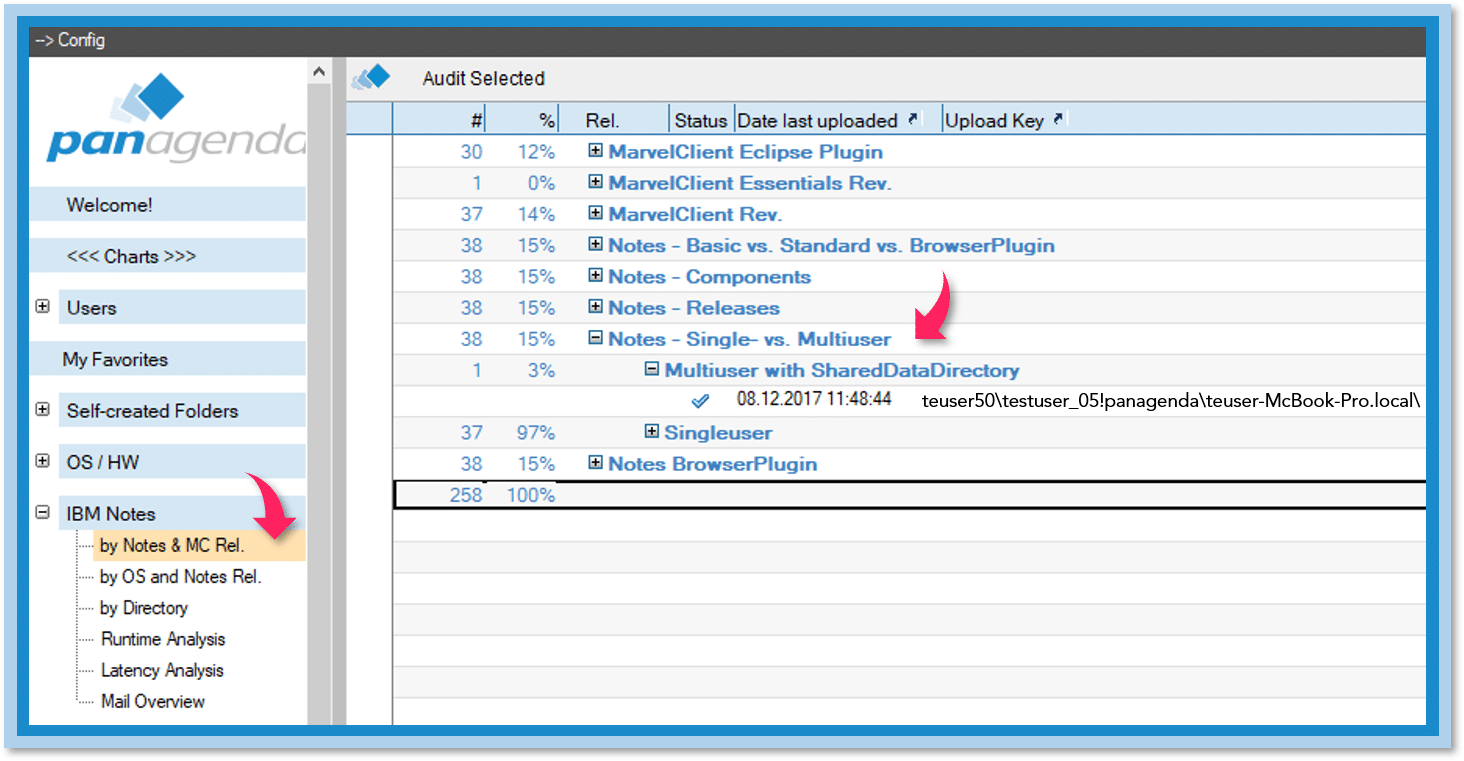Viewport: 1464px width, 761px height.
Task: Collapse Multiuser with SharedDataDirectory row
Action: coord(651,369)
